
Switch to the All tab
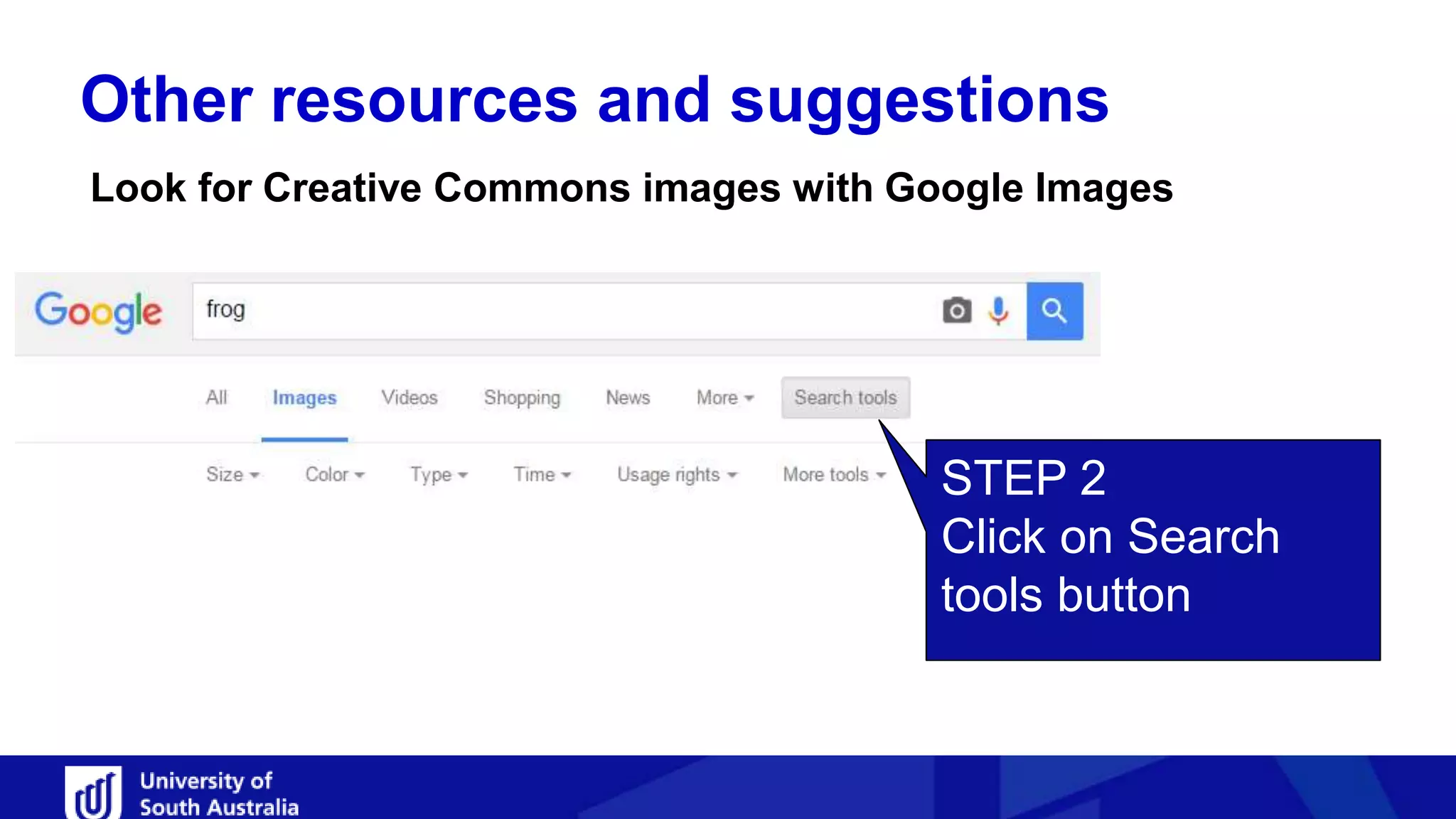(x=217, y=397)
